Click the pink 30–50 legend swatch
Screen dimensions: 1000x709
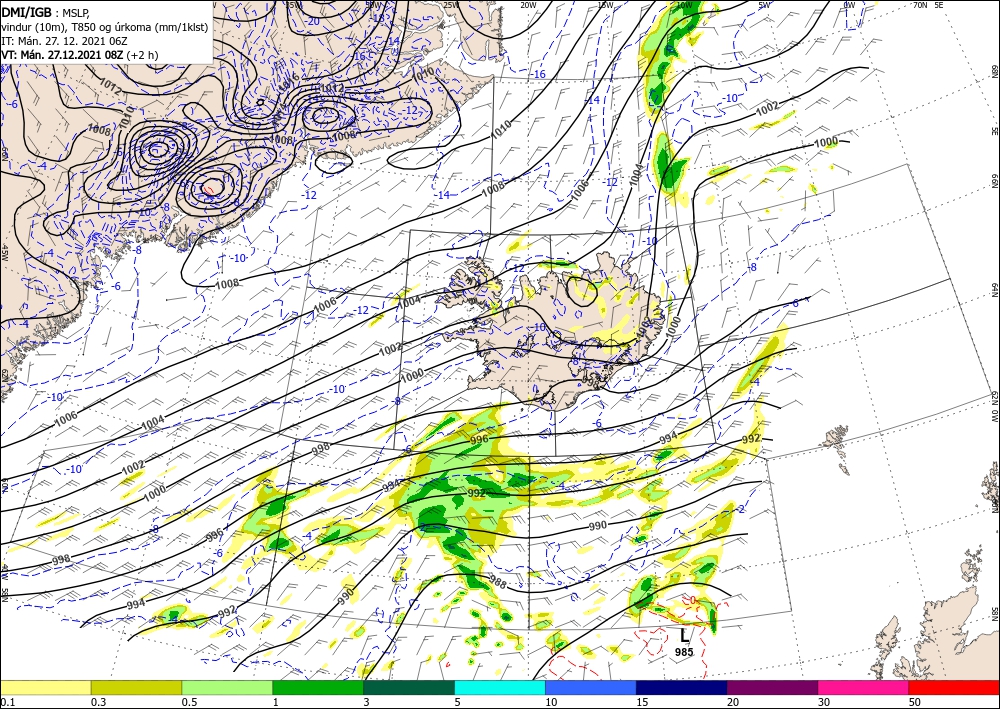pos(864,687)
